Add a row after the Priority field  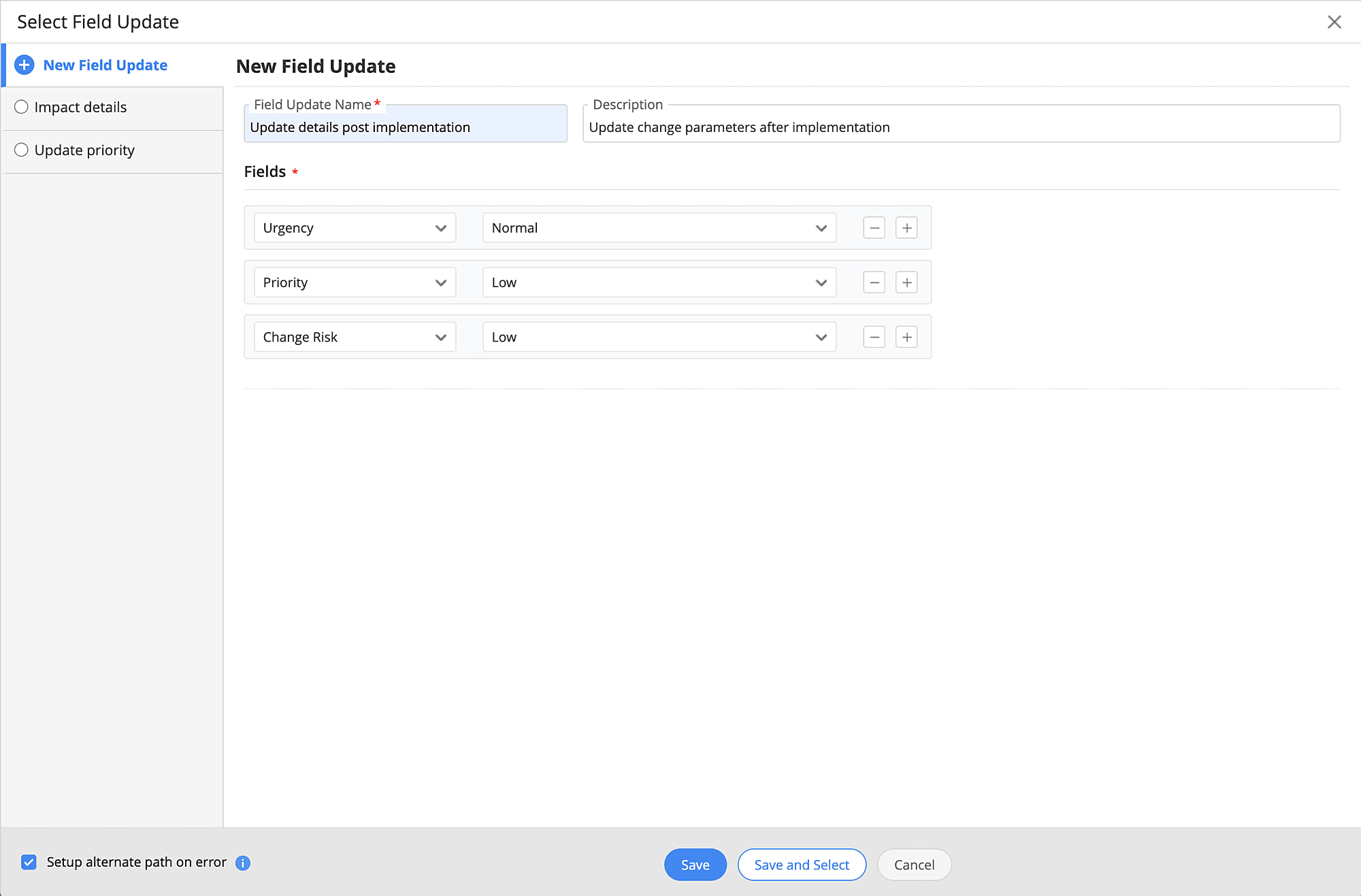(x=906, y=282)
